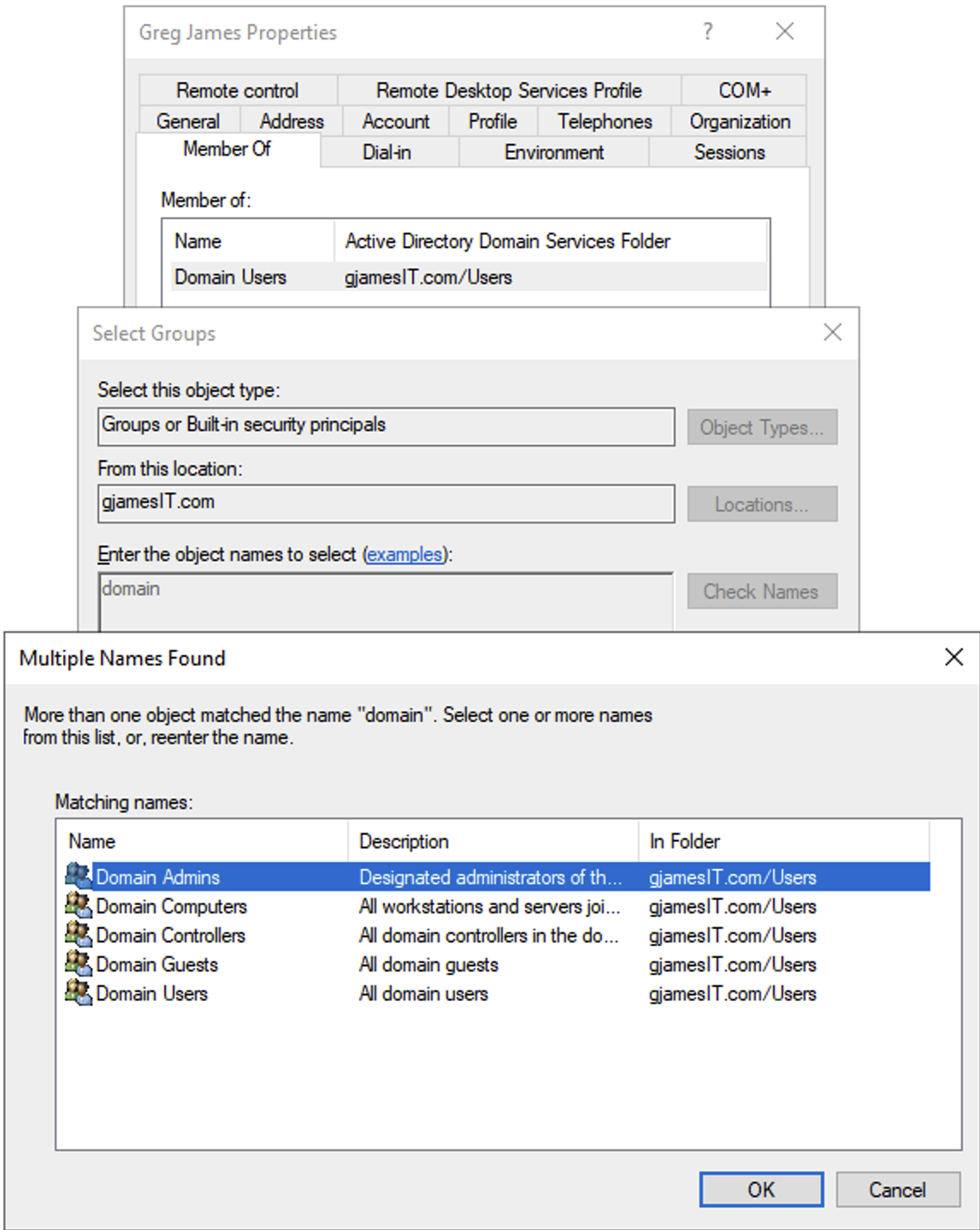Open the Remote control tab

237,91
